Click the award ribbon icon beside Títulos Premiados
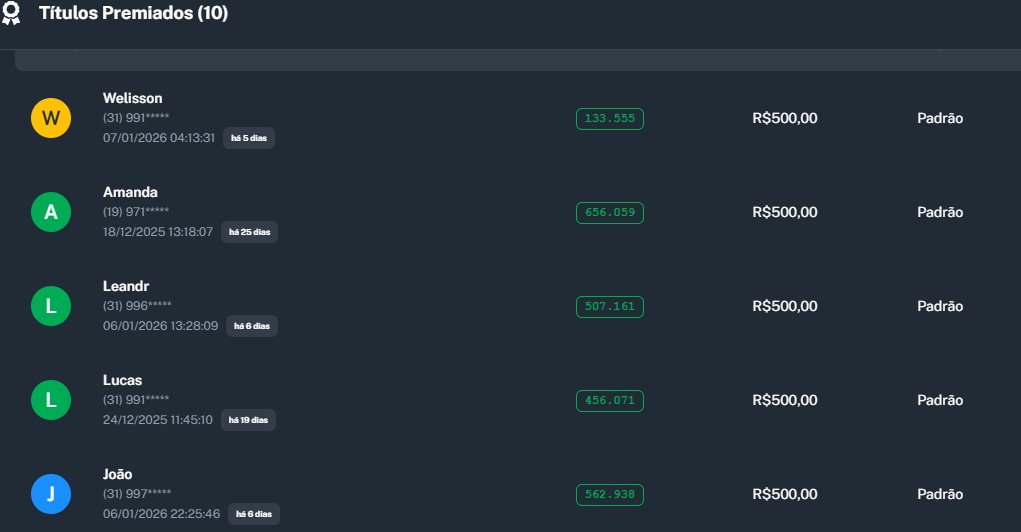1021x532 pixels. point(11,14)
